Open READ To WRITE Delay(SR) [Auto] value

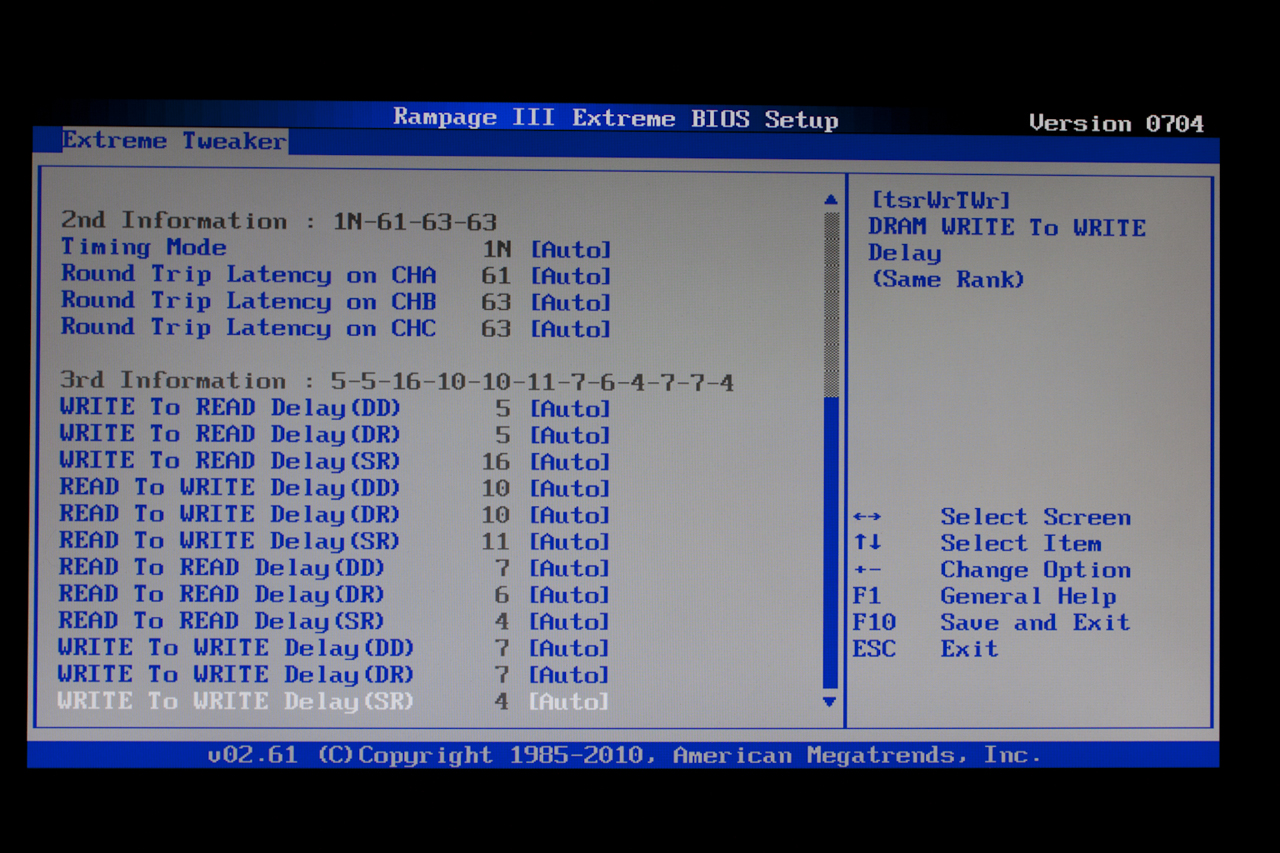tap(570, 542)
